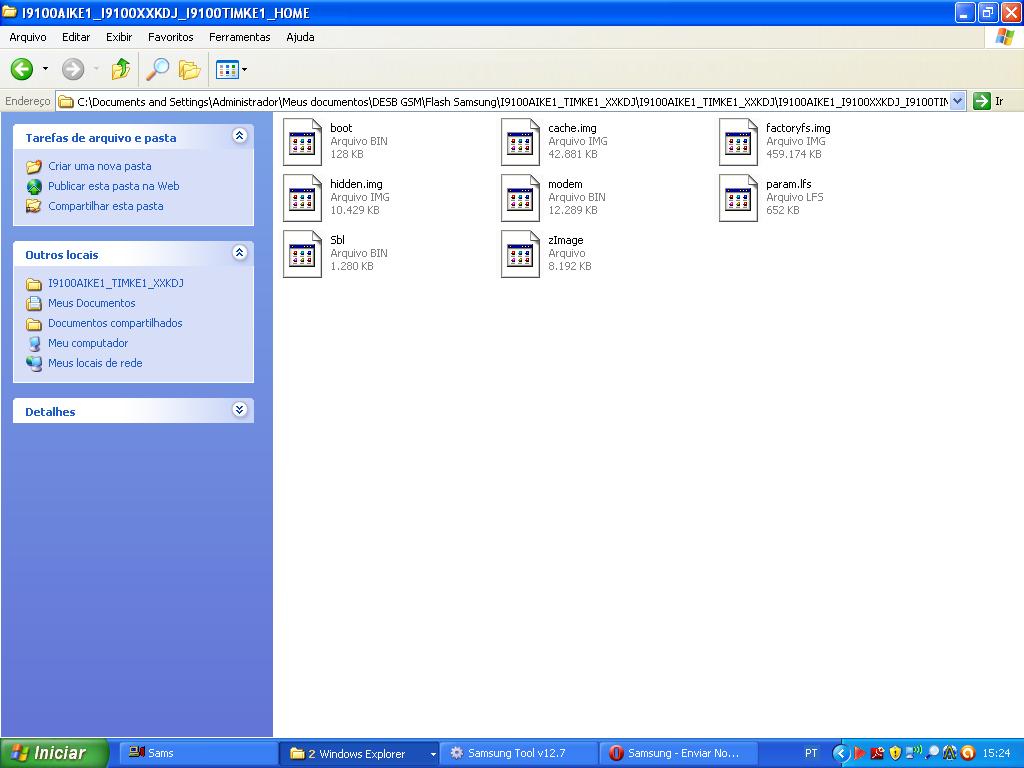Click the yellow shield security tray icon
1024x768 pixels.
(x=895, y=753)
